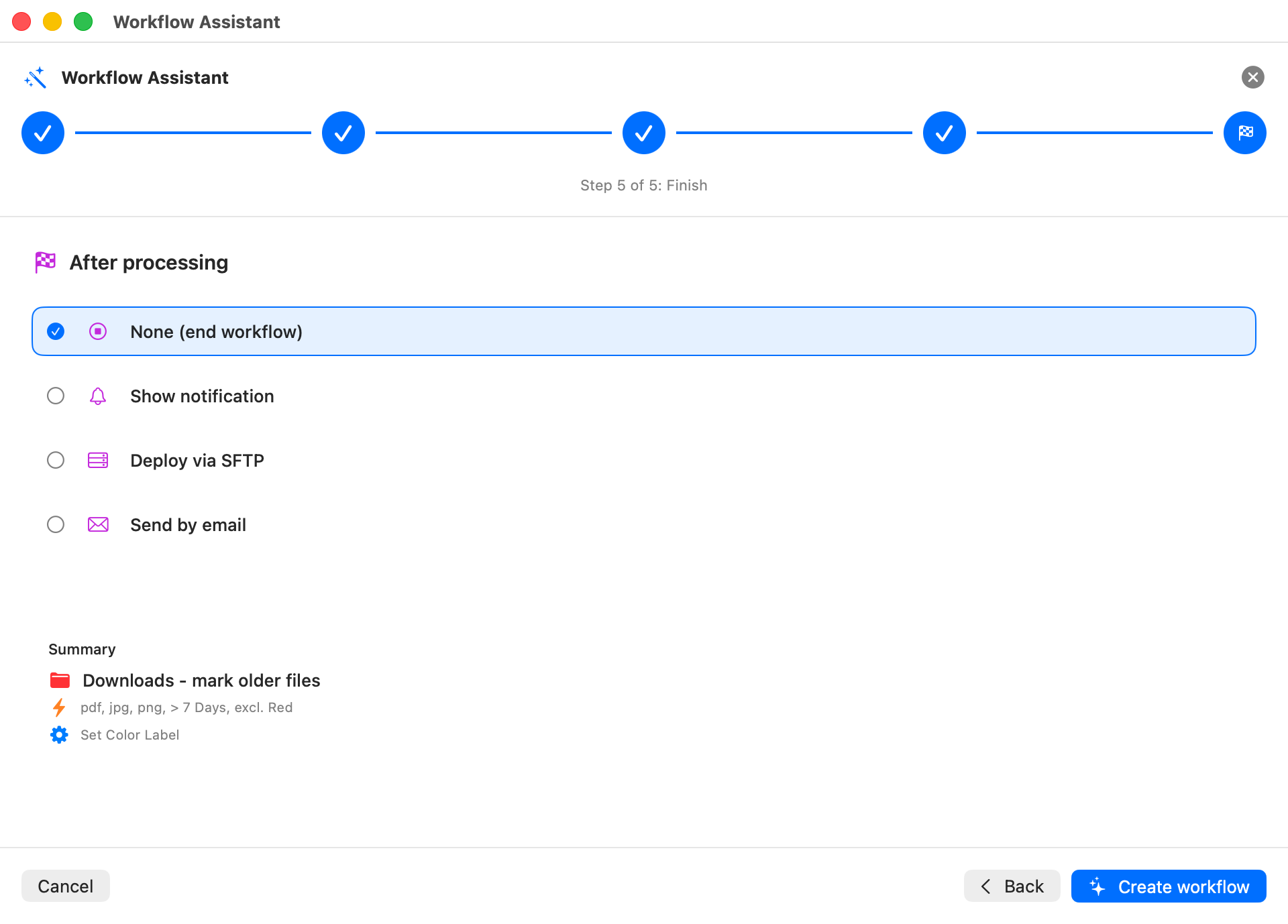Click the finish flag step circle

coord(1245,133)
